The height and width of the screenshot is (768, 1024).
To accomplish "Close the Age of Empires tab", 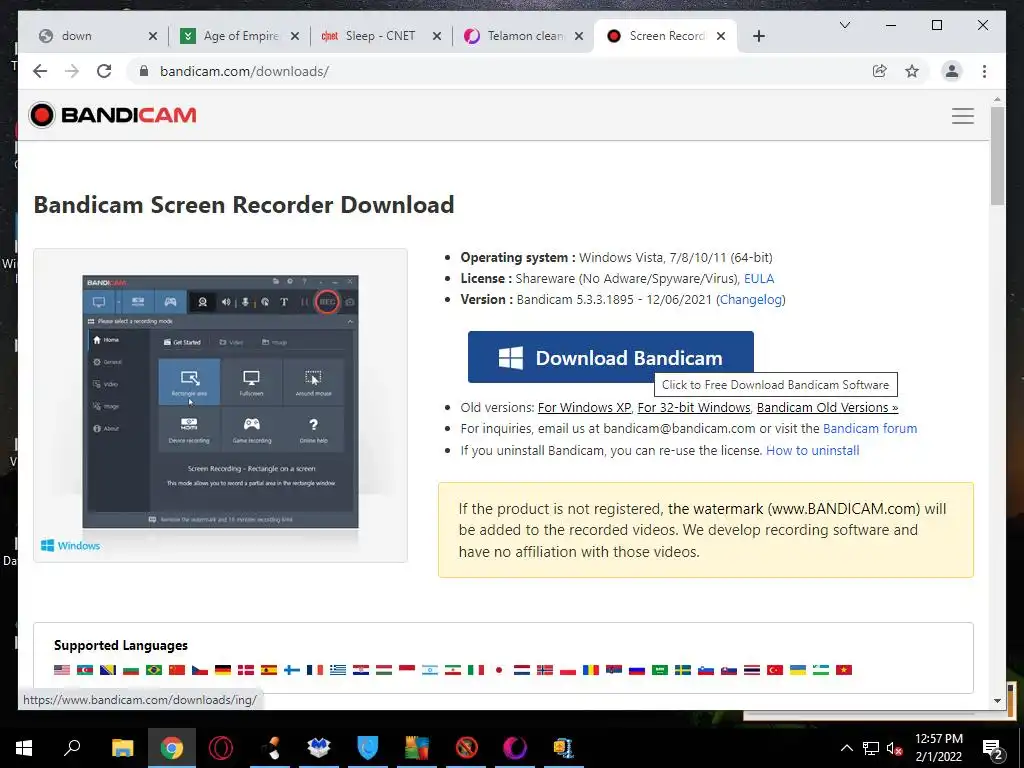I will [295, 36].
